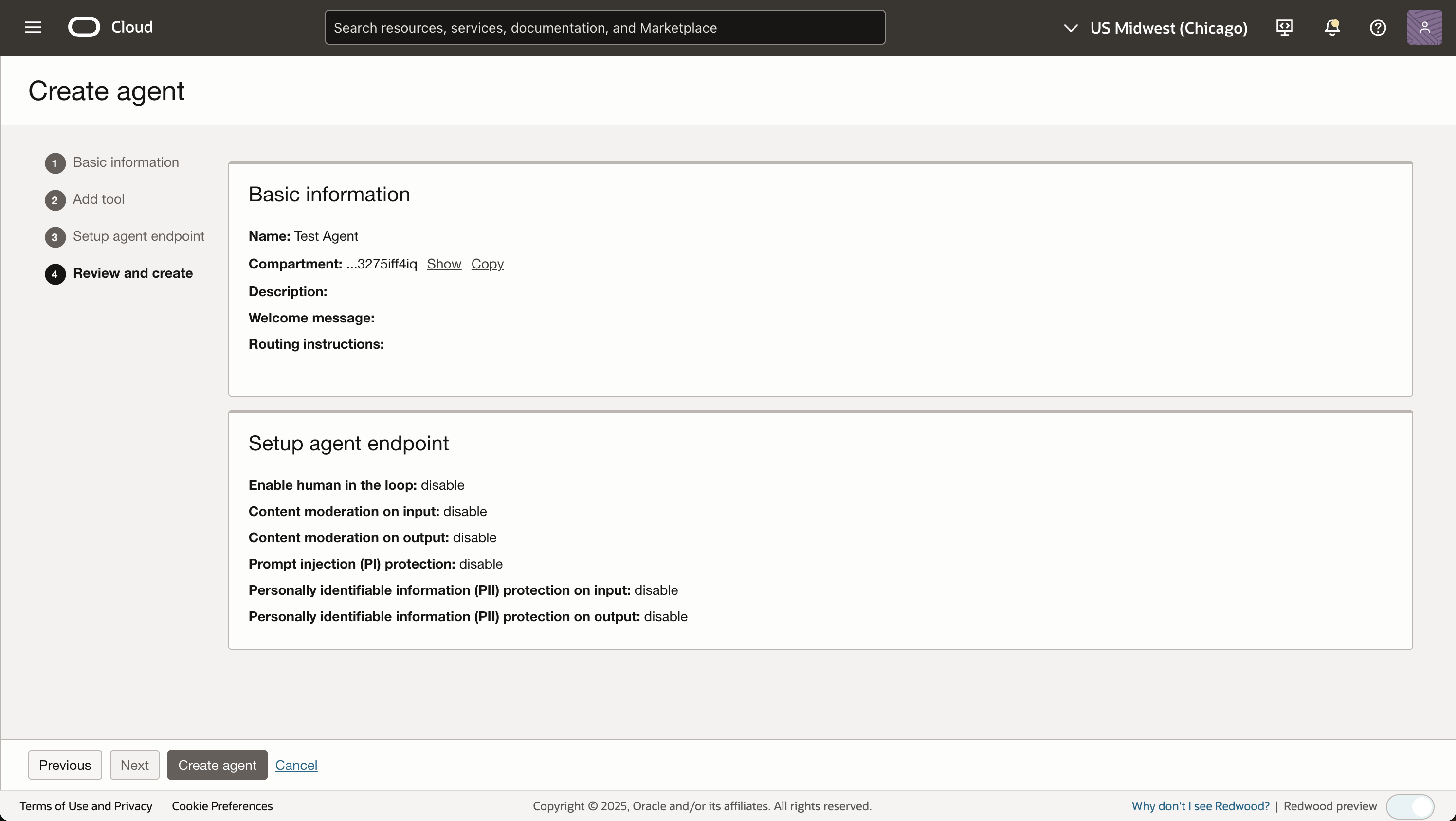Open the user profile avatar menu
The image size is (1456, 821).
tap(1424, 27)
